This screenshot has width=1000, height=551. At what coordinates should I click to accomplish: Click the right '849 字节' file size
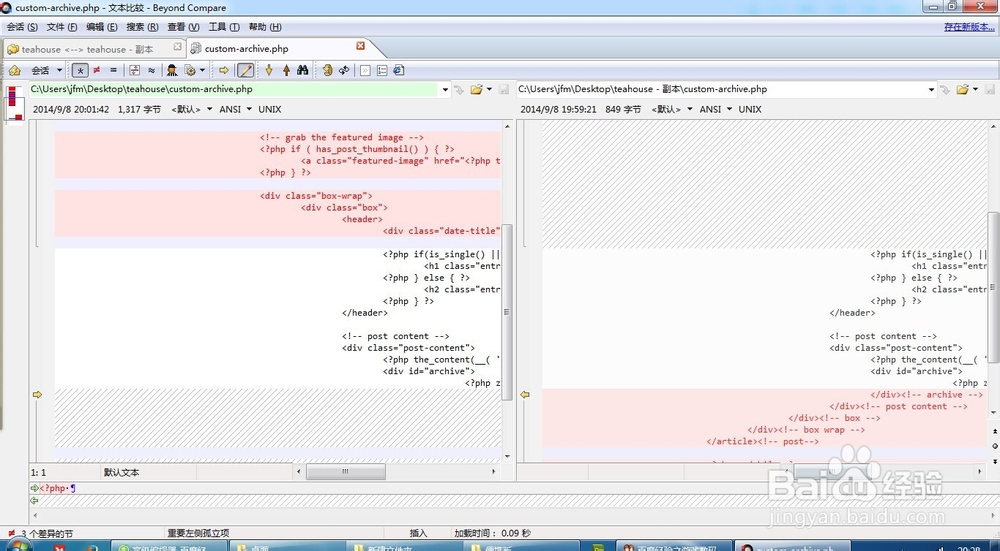pyautogui.click(x=623, y=109)
